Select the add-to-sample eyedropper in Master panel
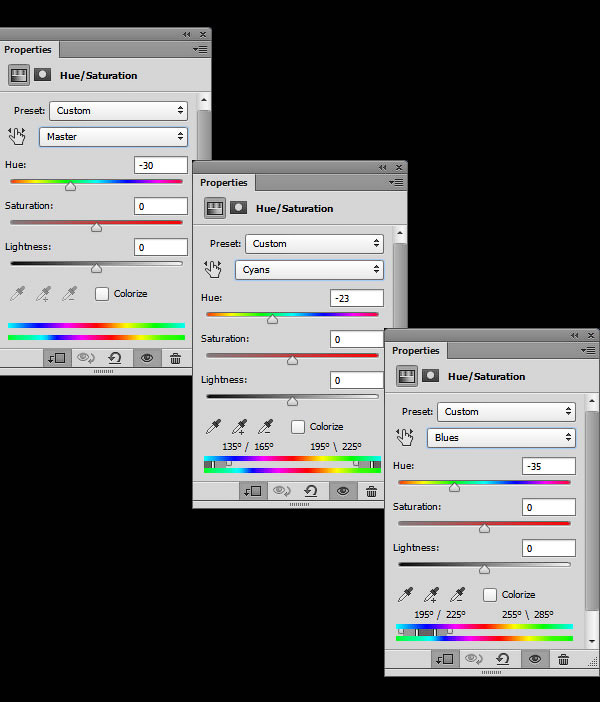Image resolution: width=600 pixels, height=702 pixels. pos(43,294)
